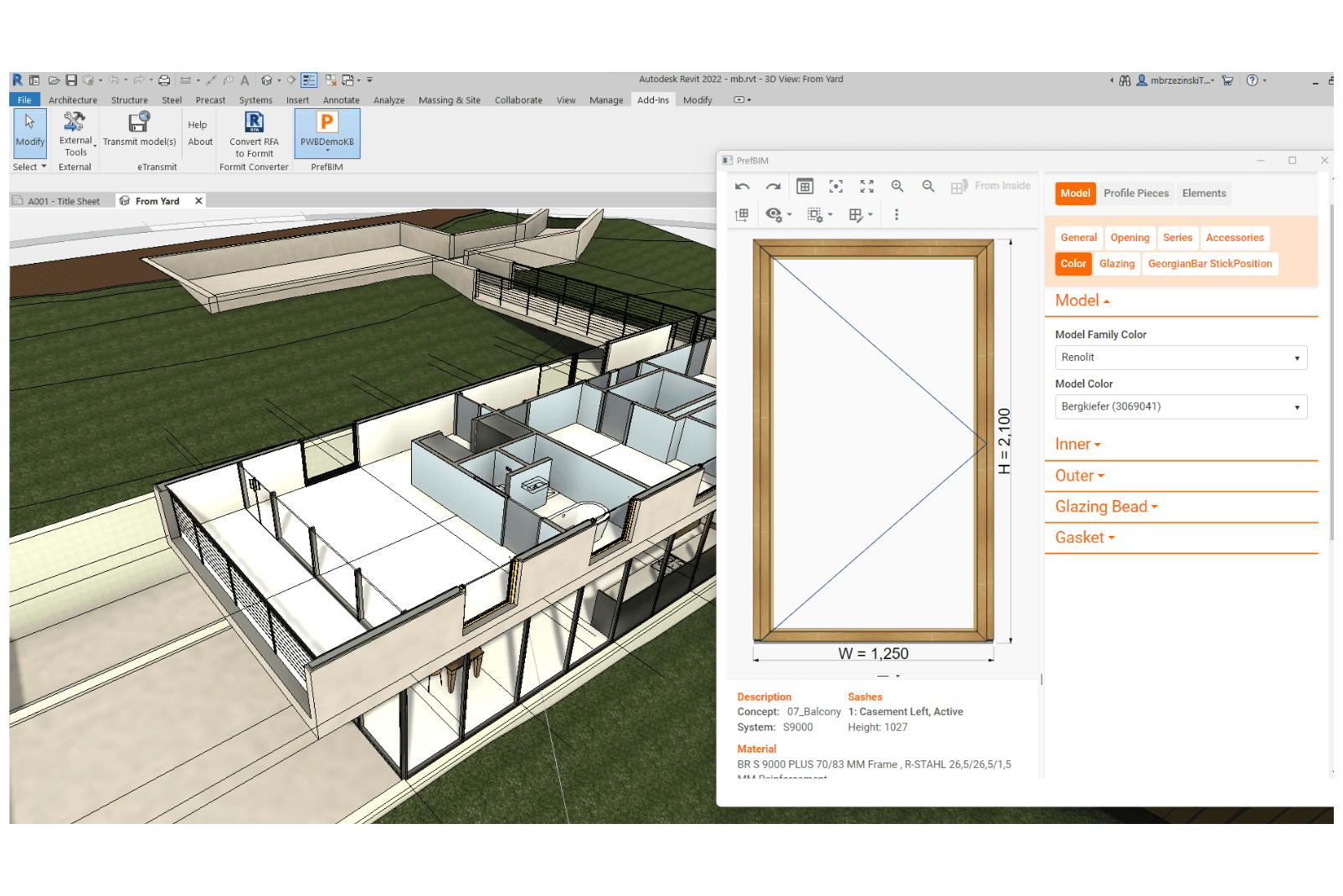Click the Zoom Out magnifier in PrefBIM
The height and width of the screenshot is (896, 1343).
point(928,187)
